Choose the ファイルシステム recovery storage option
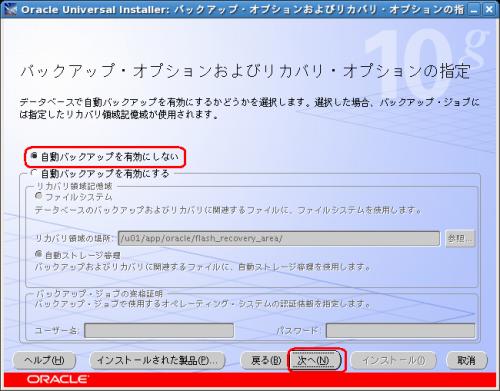 pos(39,196)
